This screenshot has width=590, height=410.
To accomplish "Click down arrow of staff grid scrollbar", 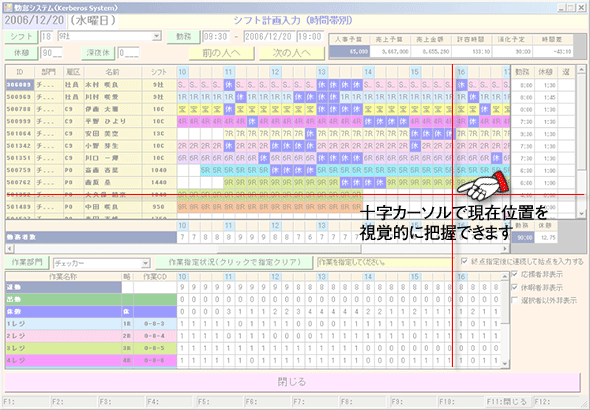I will pyautogui.click(x=582, y=214).
